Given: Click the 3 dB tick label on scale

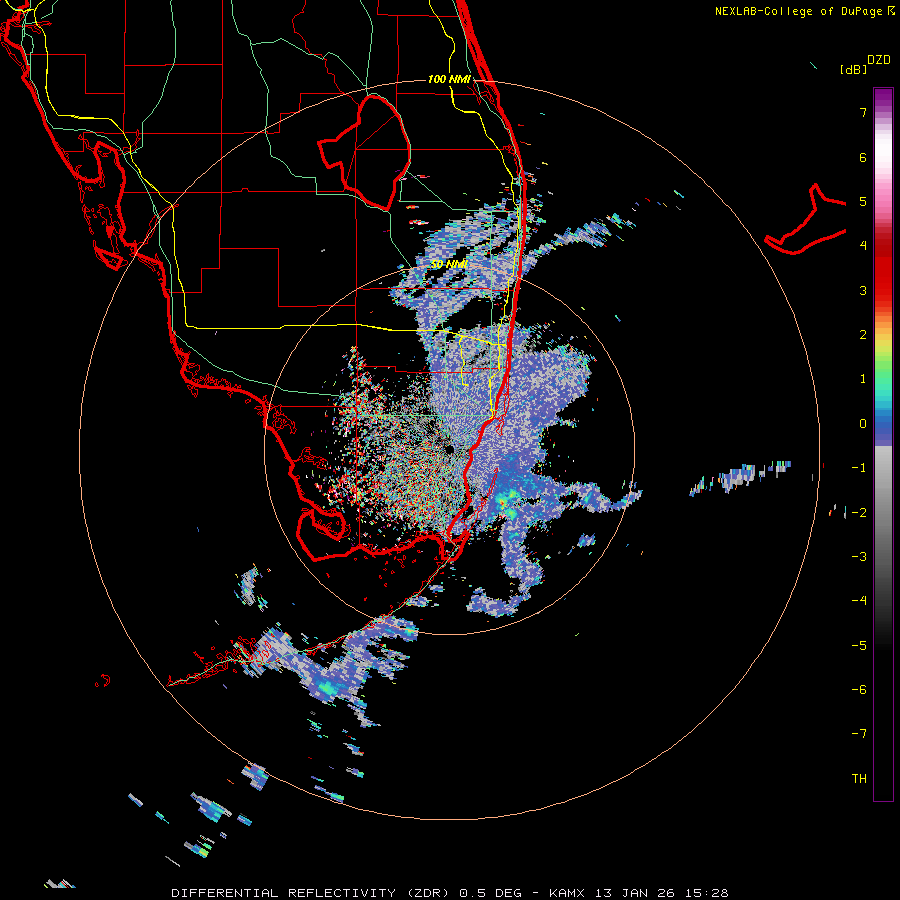Looking at the screenshot, I should [x=863, y=290].
